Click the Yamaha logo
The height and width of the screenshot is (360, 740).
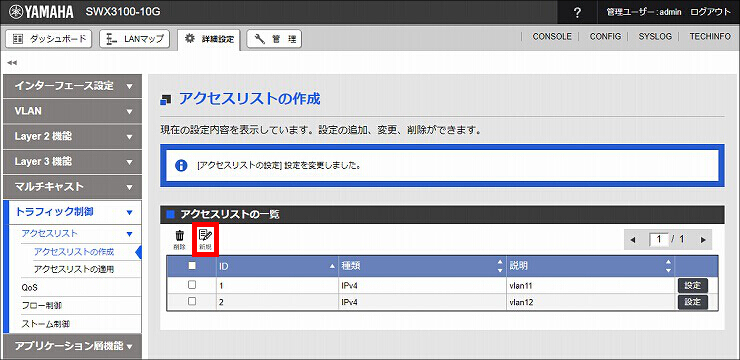pyautogui.click(x=41, y=12)
